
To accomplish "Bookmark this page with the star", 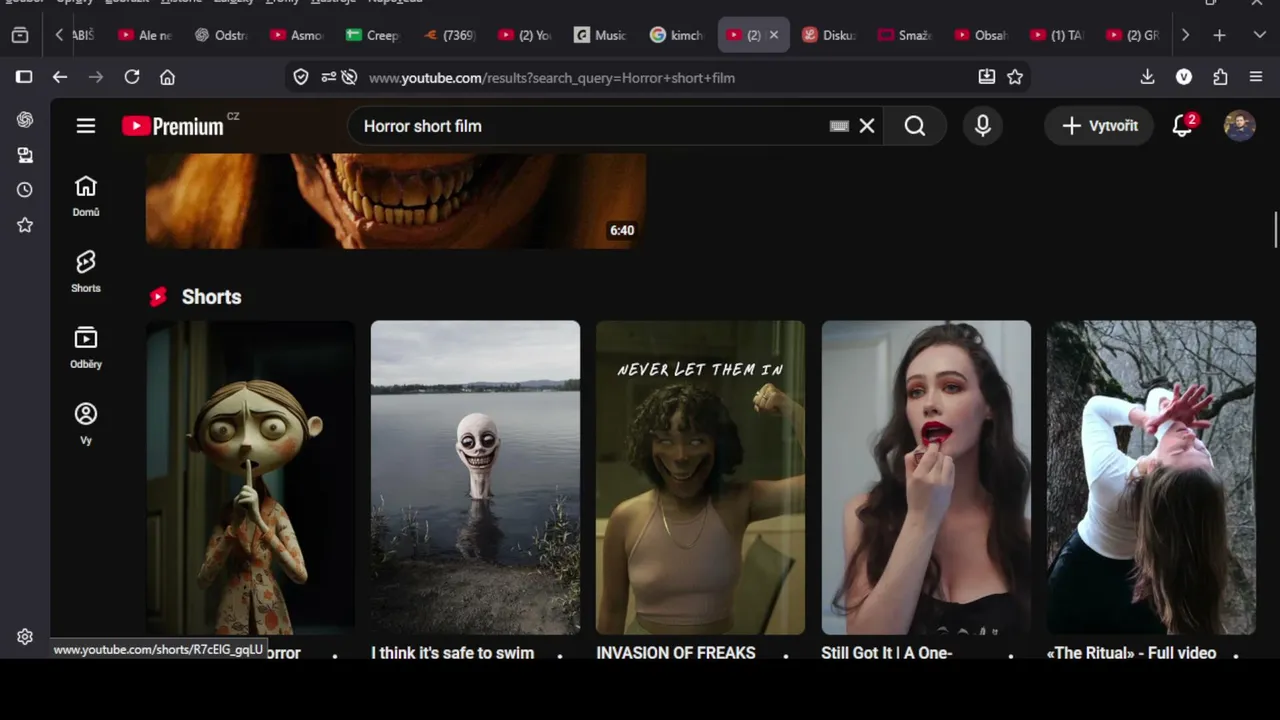I will coord(1015,77).
